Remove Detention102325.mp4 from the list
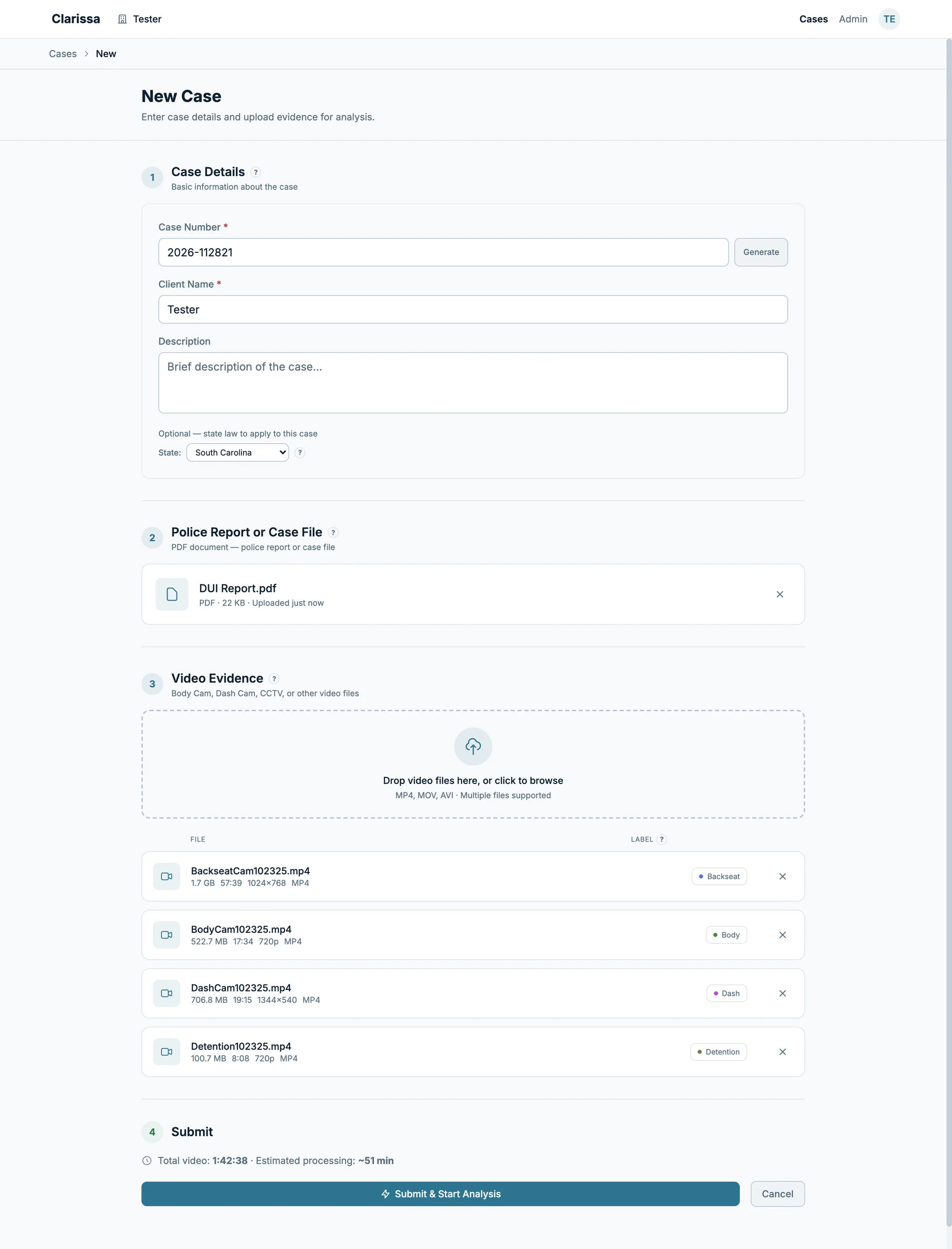This screenshot has height=1249, width=952. coord(783,1052)
